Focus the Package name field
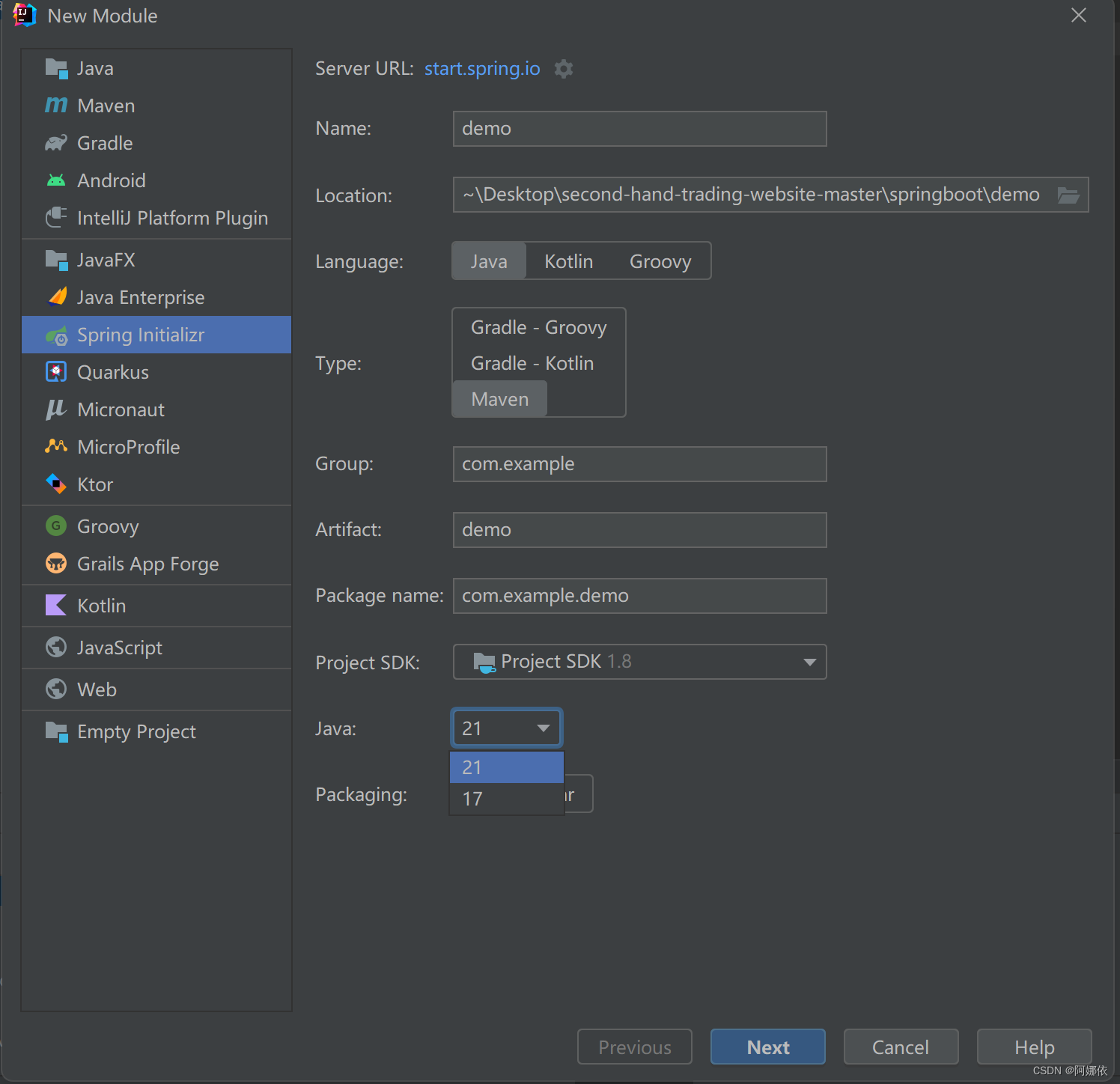This screenshot has height=1084, width=1120. tap(640, 596)
